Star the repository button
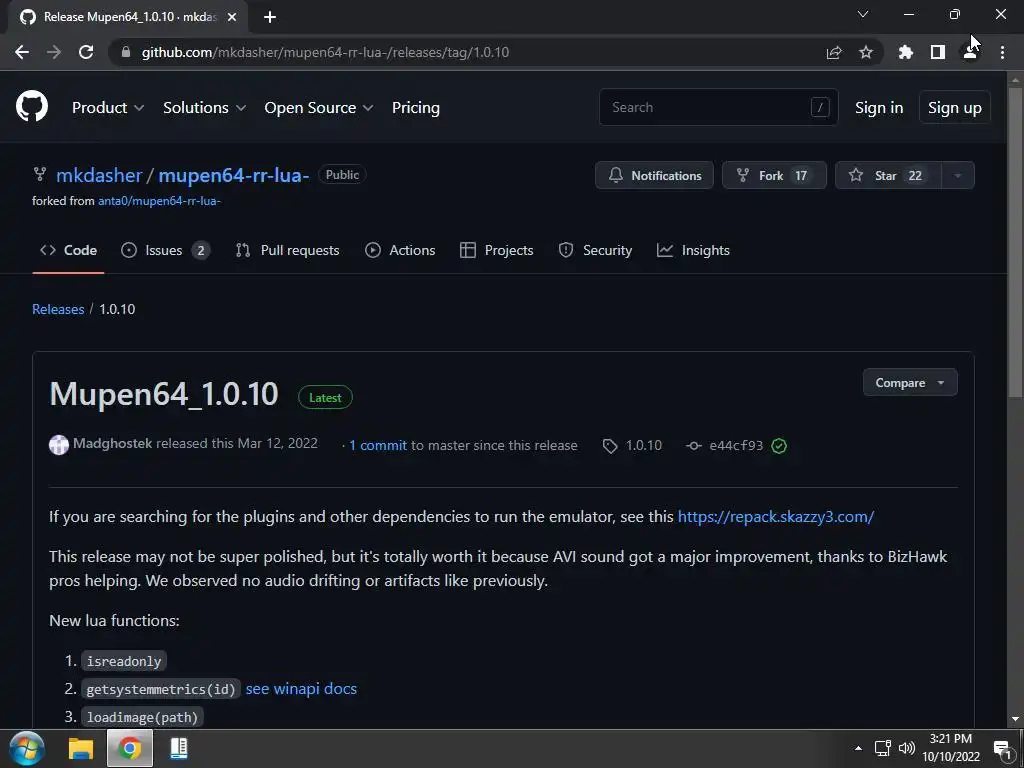The image size is (1024, 768). tap(888, 175)
